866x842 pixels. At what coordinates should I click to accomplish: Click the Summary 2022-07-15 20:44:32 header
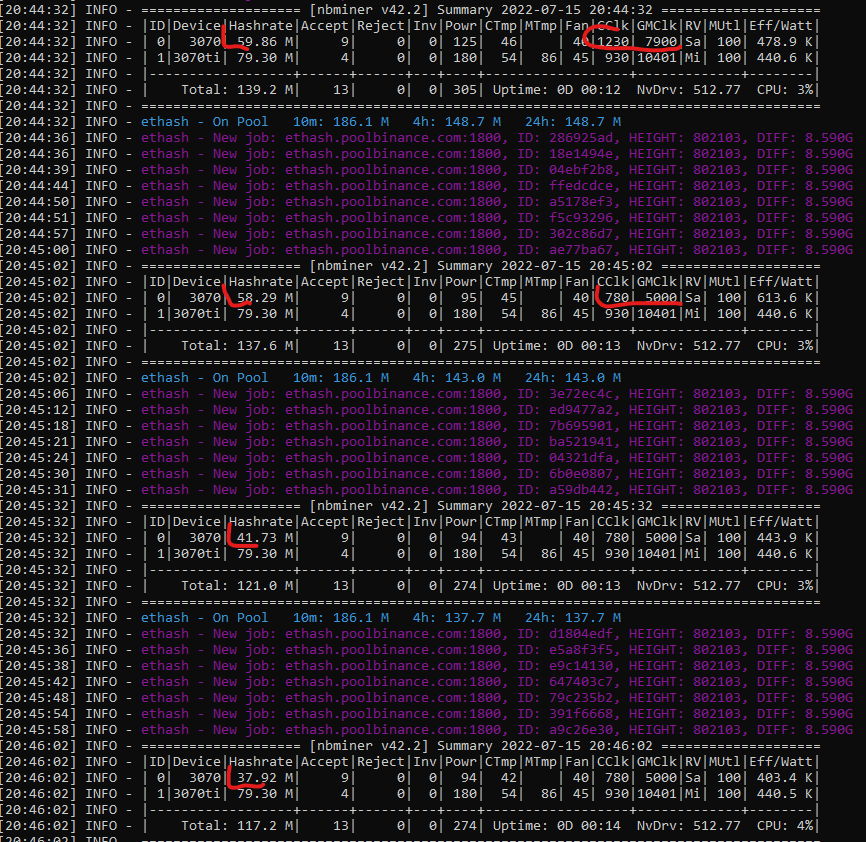[545, 10]
